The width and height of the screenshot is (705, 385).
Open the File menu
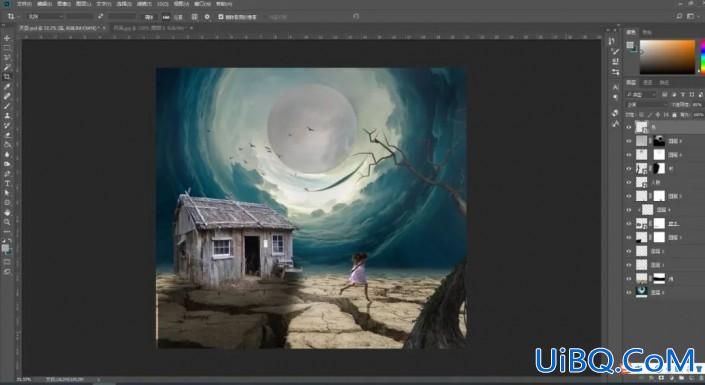click(24, 4)
